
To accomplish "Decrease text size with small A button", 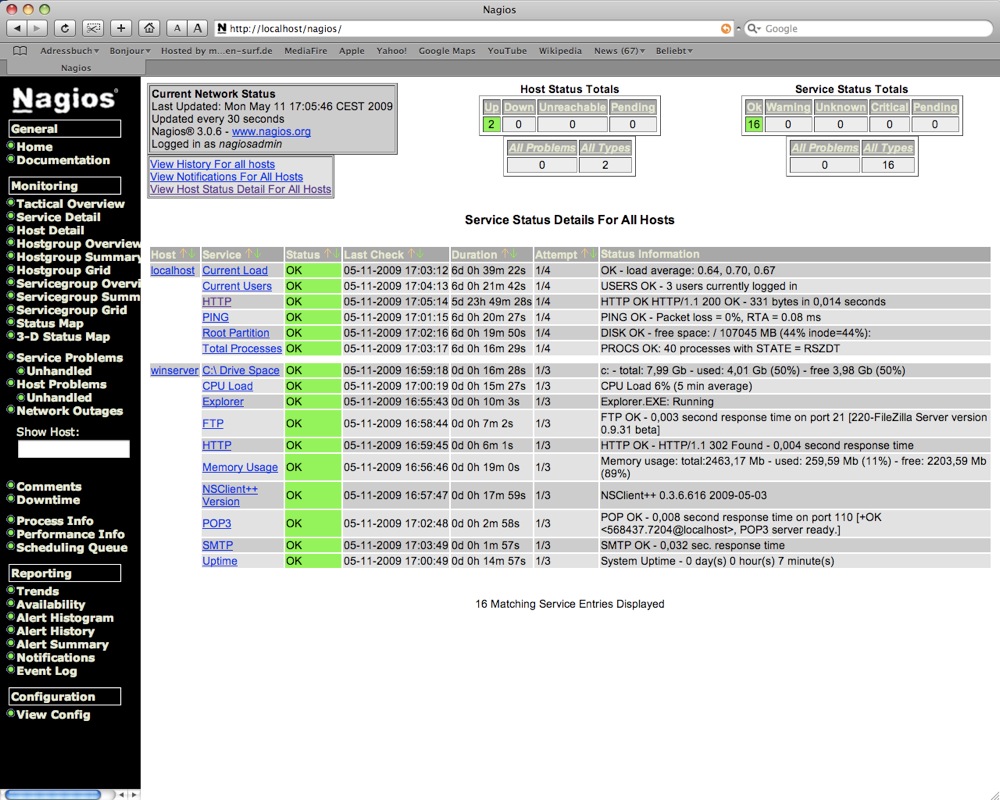I will tap(177, 28).
